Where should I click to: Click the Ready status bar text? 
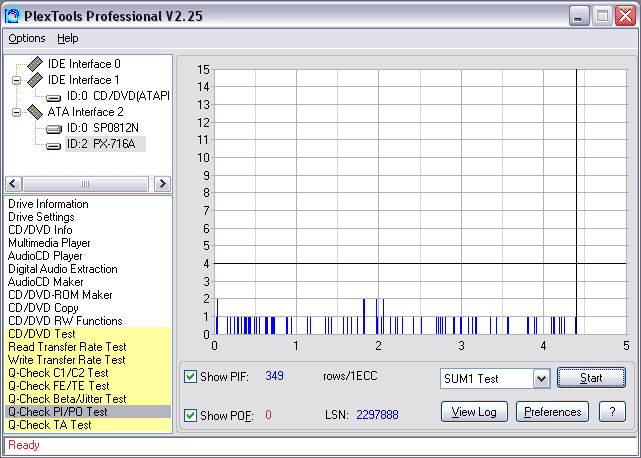(24, 445)
